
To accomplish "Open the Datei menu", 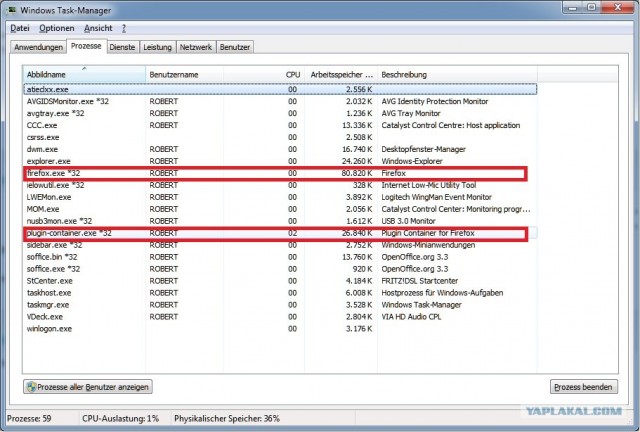I will [20, 28].
